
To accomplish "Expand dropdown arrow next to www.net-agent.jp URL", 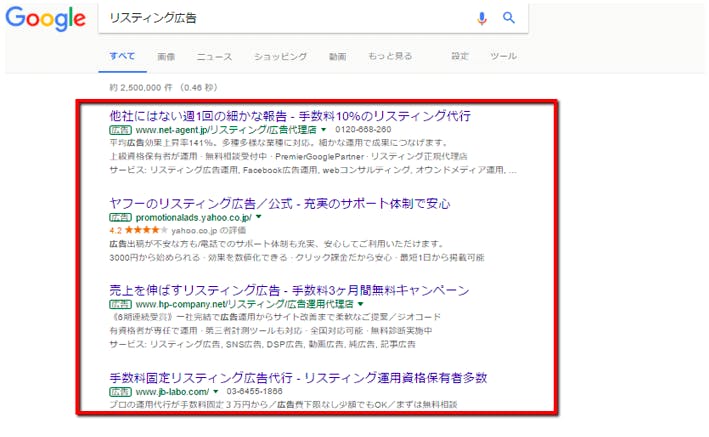I will pyautogui.click(x=324, y=130).
